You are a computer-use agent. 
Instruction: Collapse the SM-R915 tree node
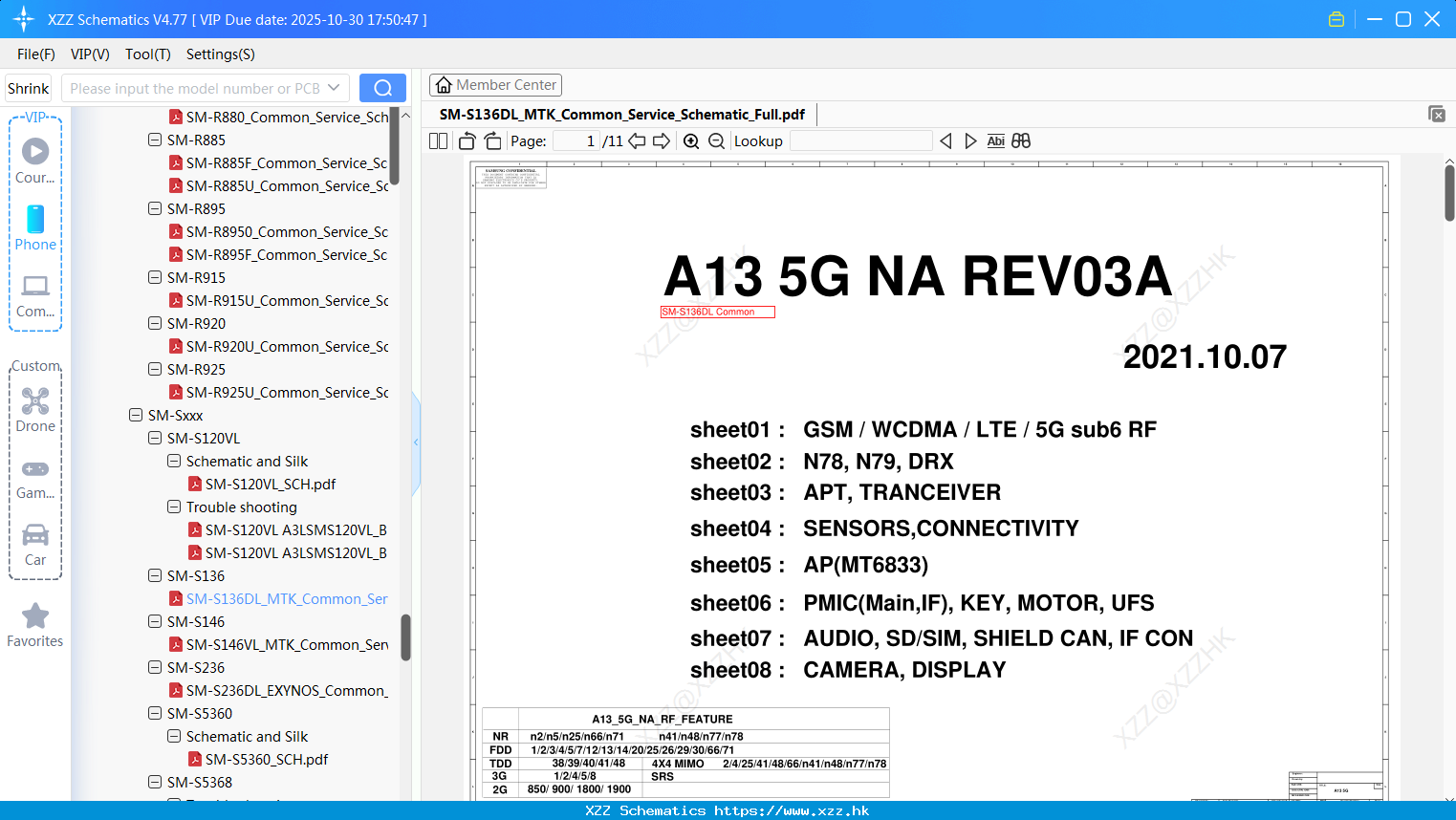[x=155, y=277]
